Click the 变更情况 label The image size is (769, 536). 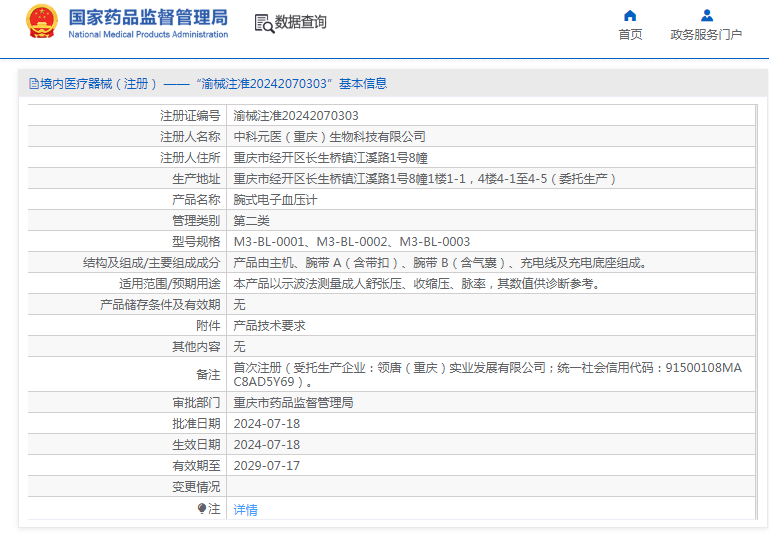tap(196, 487)
